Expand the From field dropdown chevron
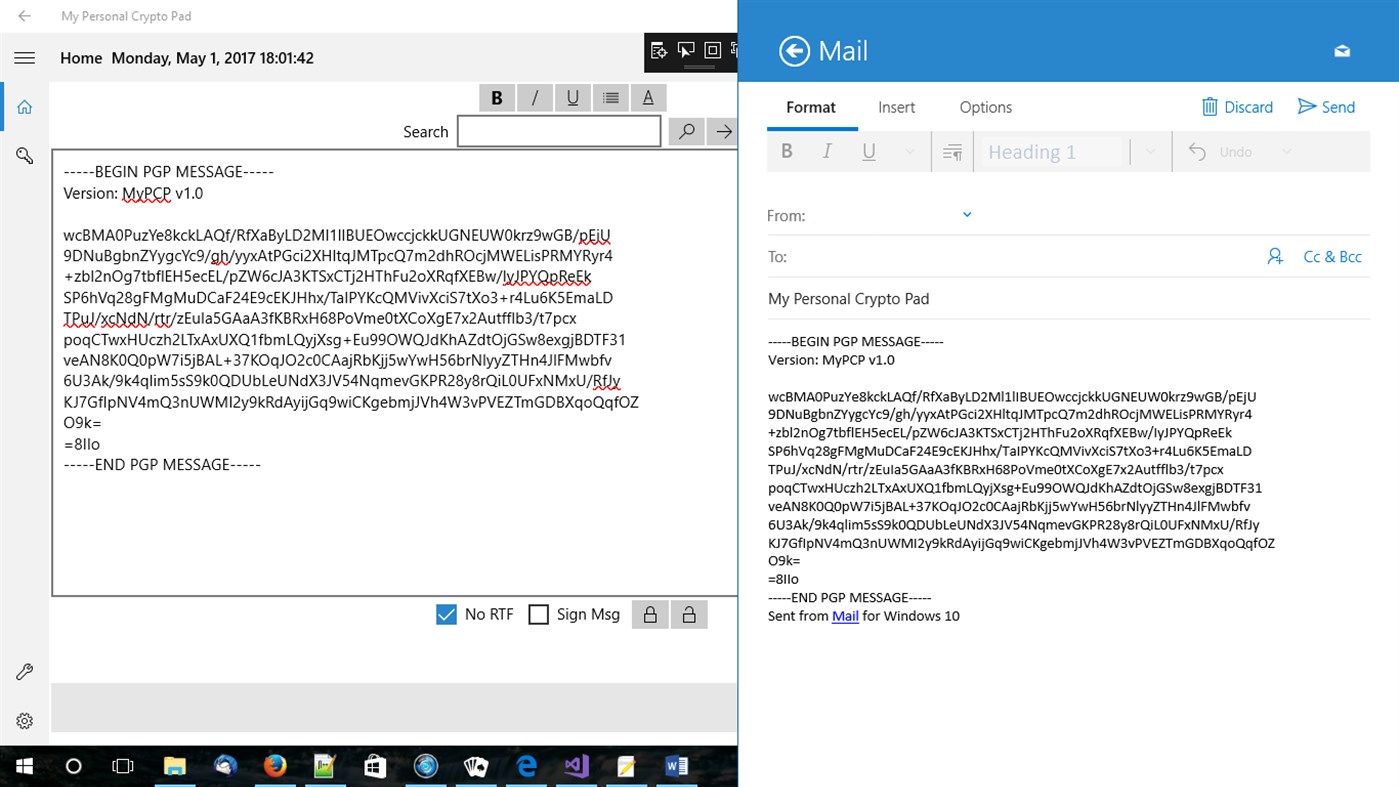The image size is (1399, 787). pos(966,214)
